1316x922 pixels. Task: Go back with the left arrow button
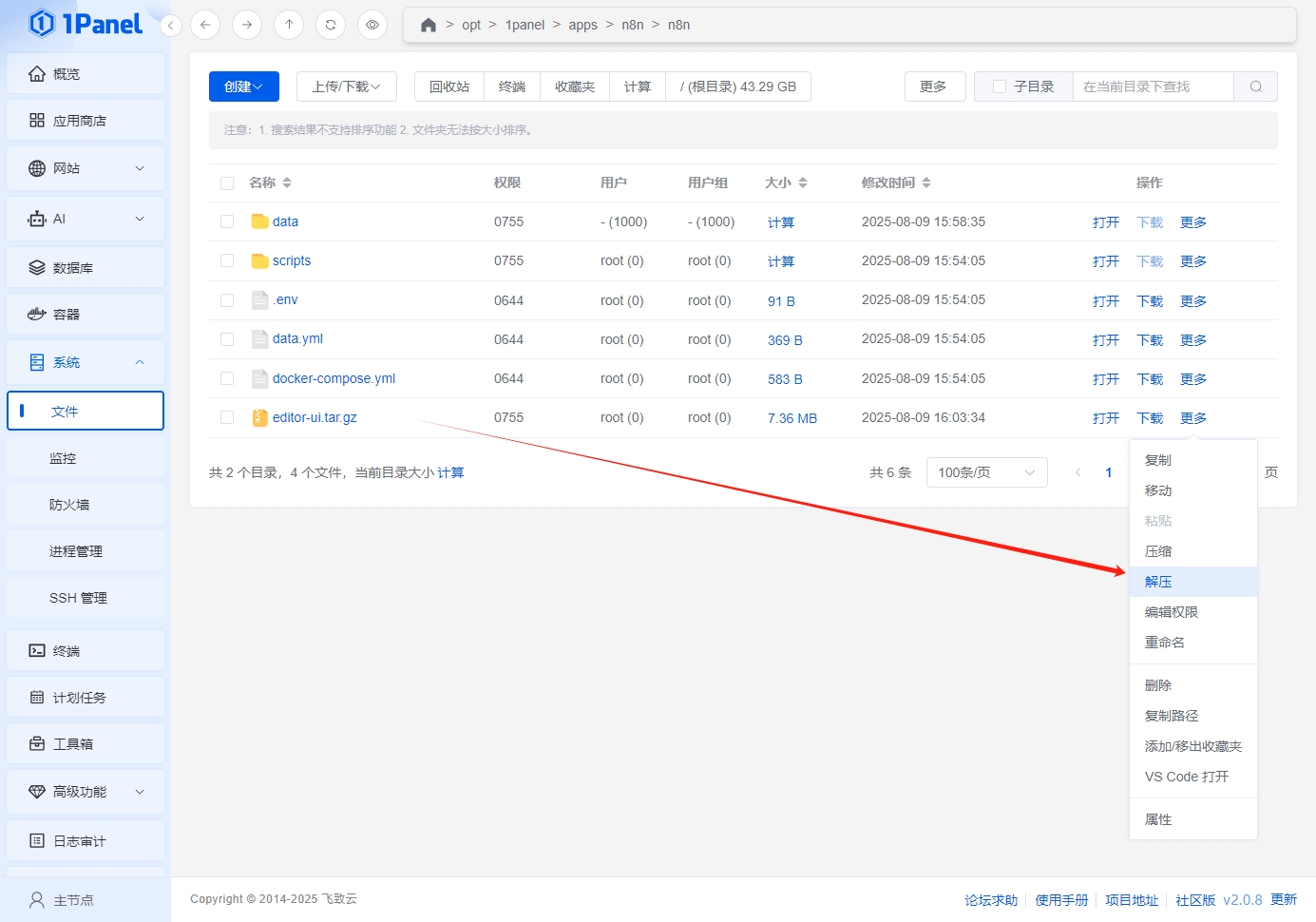pyautogui.click(x=205, y=25)
